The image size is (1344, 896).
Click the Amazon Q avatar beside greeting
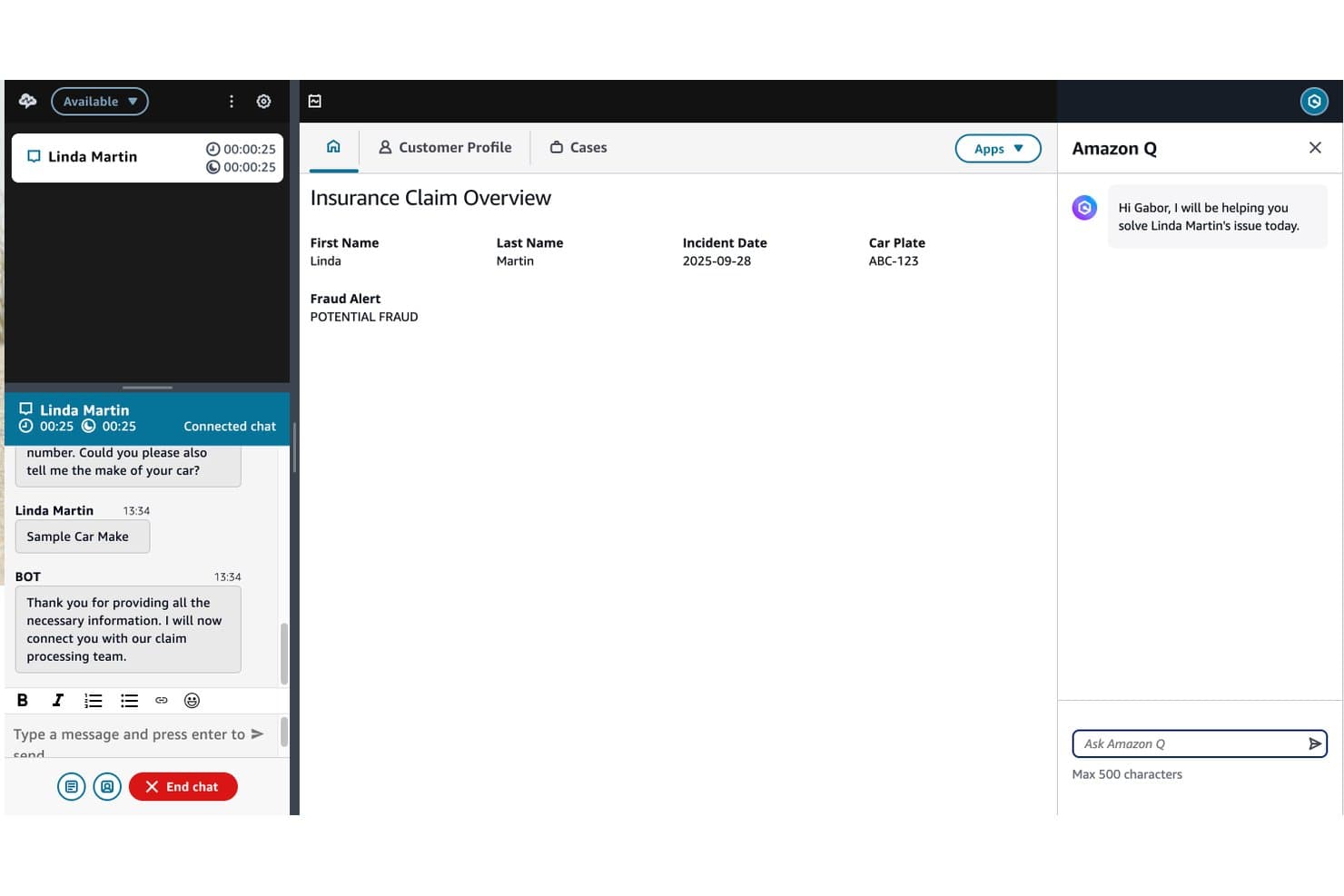coord(1084,208)
